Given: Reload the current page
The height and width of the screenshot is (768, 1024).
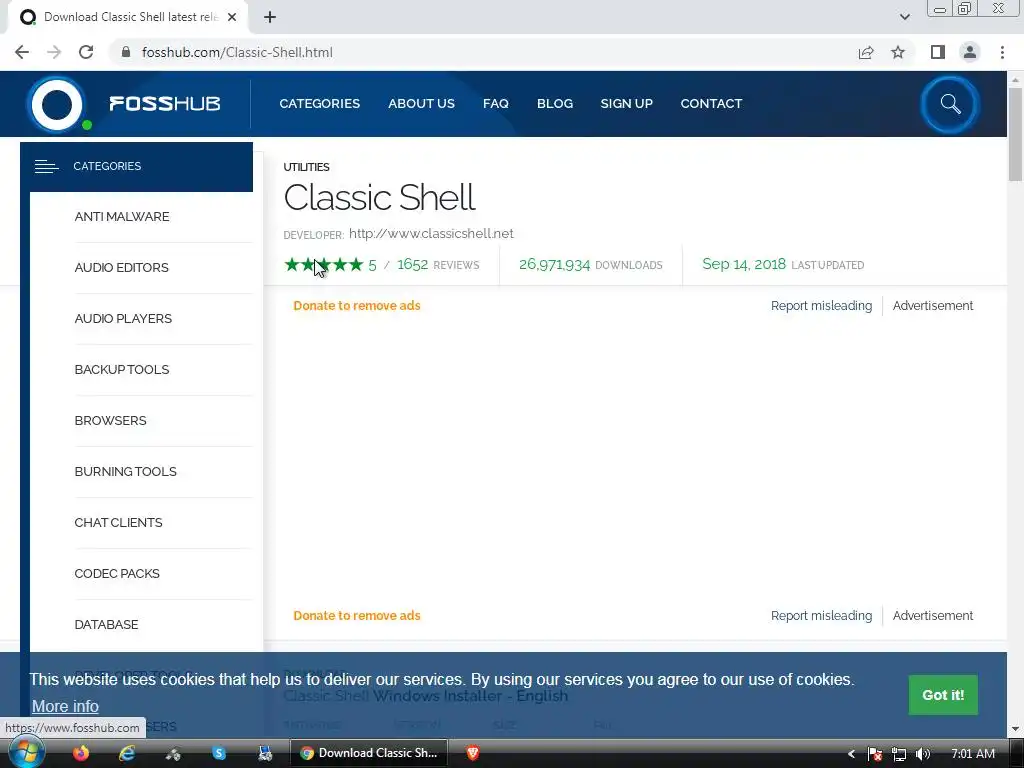Looking at the screenshot, I should click(86, 52).
